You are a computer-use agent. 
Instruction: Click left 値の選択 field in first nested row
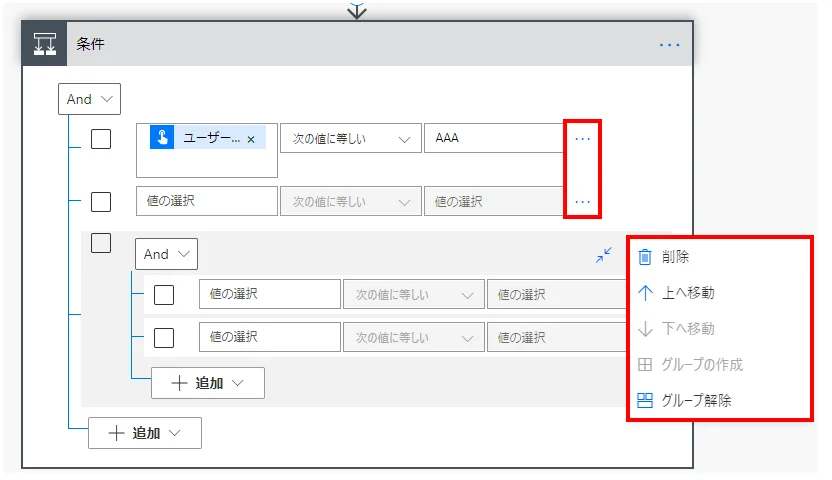click(270, 294)
